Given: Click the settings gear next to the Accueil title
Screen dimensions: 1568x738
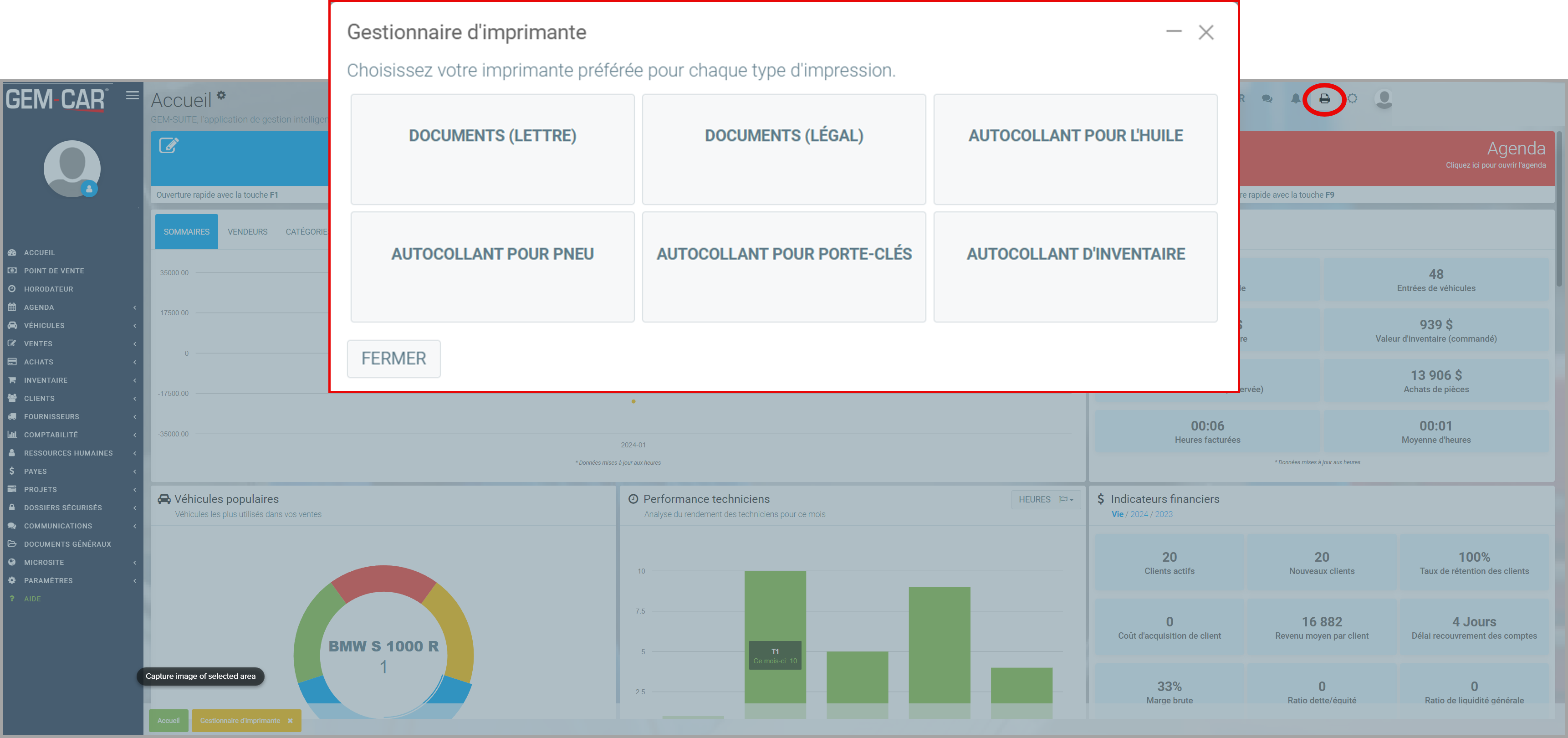Looking at the screenshot, I should tap(222, 95).
